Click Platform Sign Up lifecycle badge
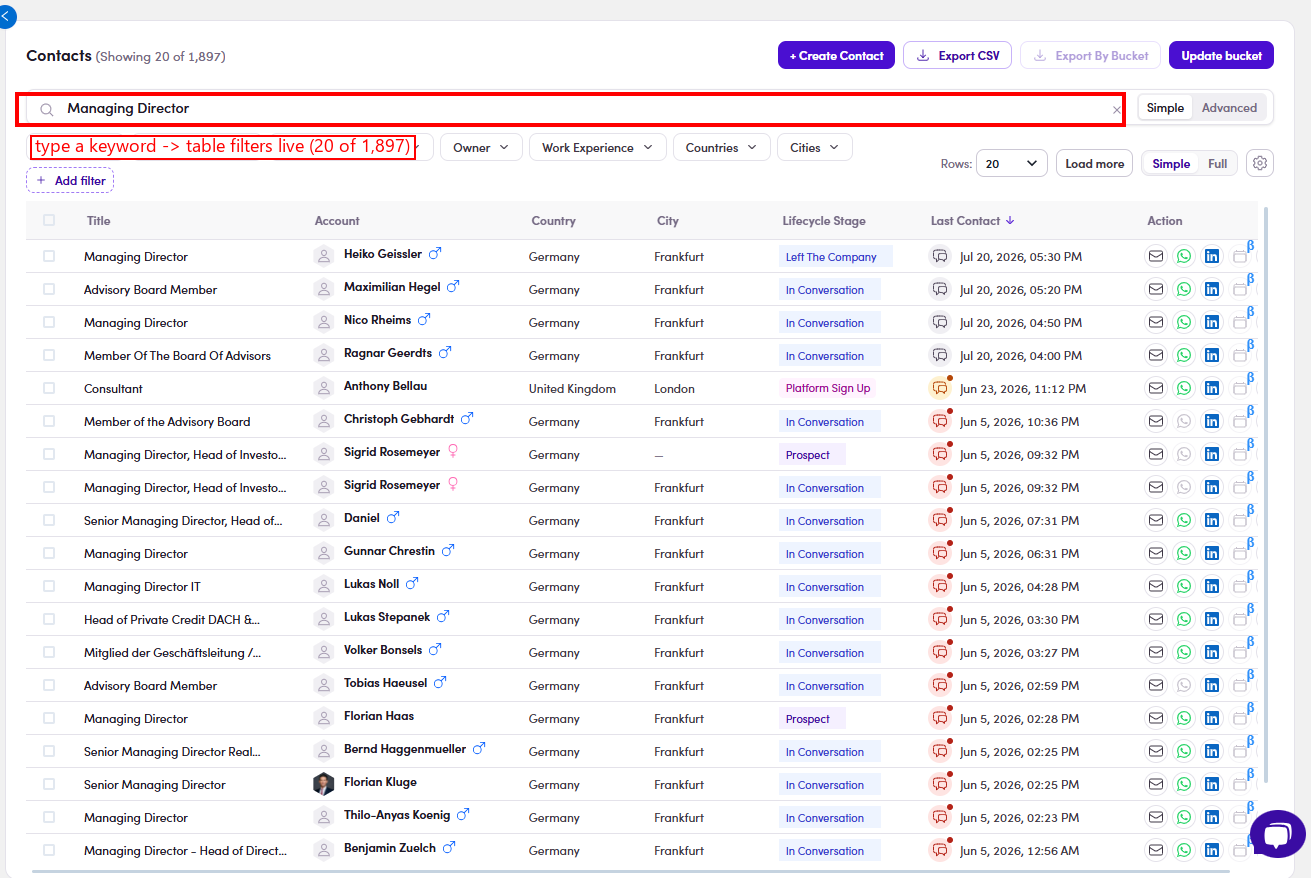 828,388
